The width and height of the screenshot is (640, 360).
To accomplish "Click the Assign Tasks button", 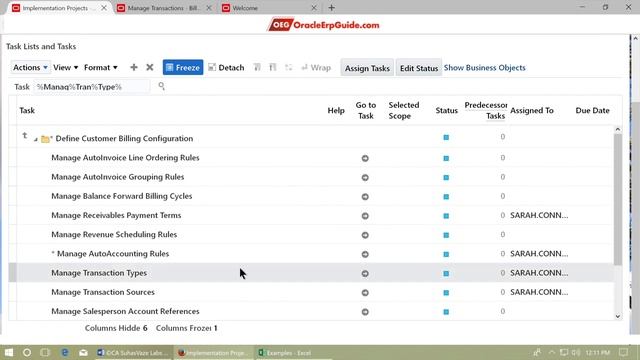I will (x=367, y=68).
